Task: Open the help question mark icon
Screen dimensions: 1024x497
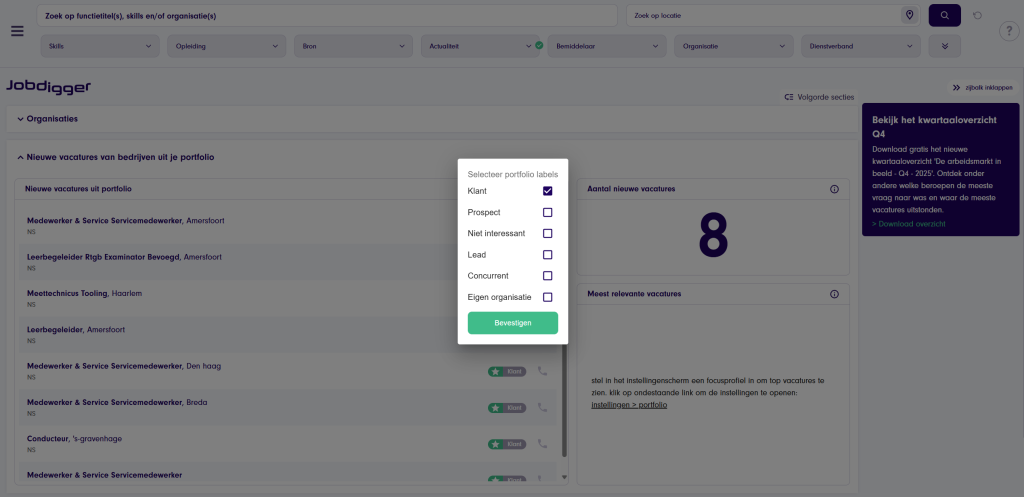Action: coord(1008,31)
